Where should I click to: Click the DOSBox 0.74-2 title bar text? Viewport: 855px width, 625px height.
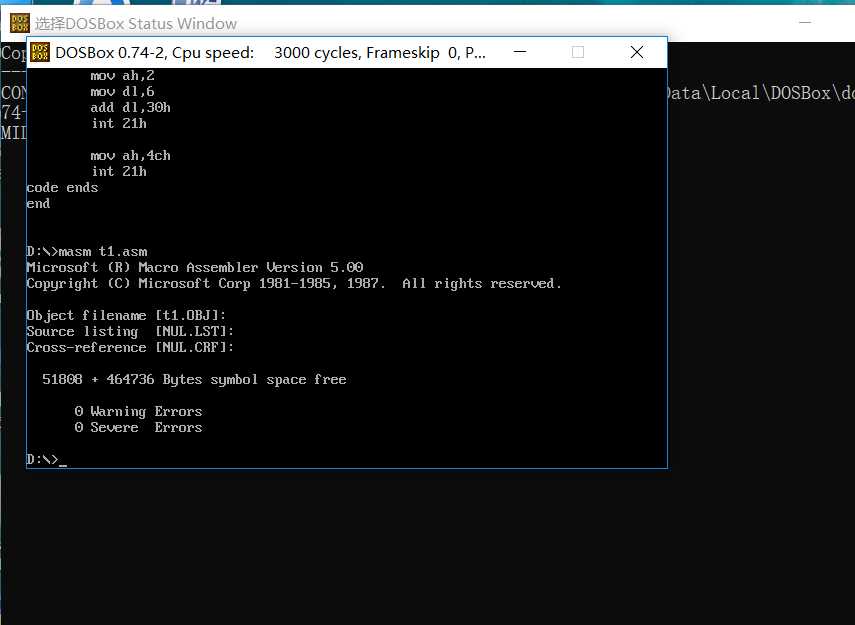(x=270, y=53)
